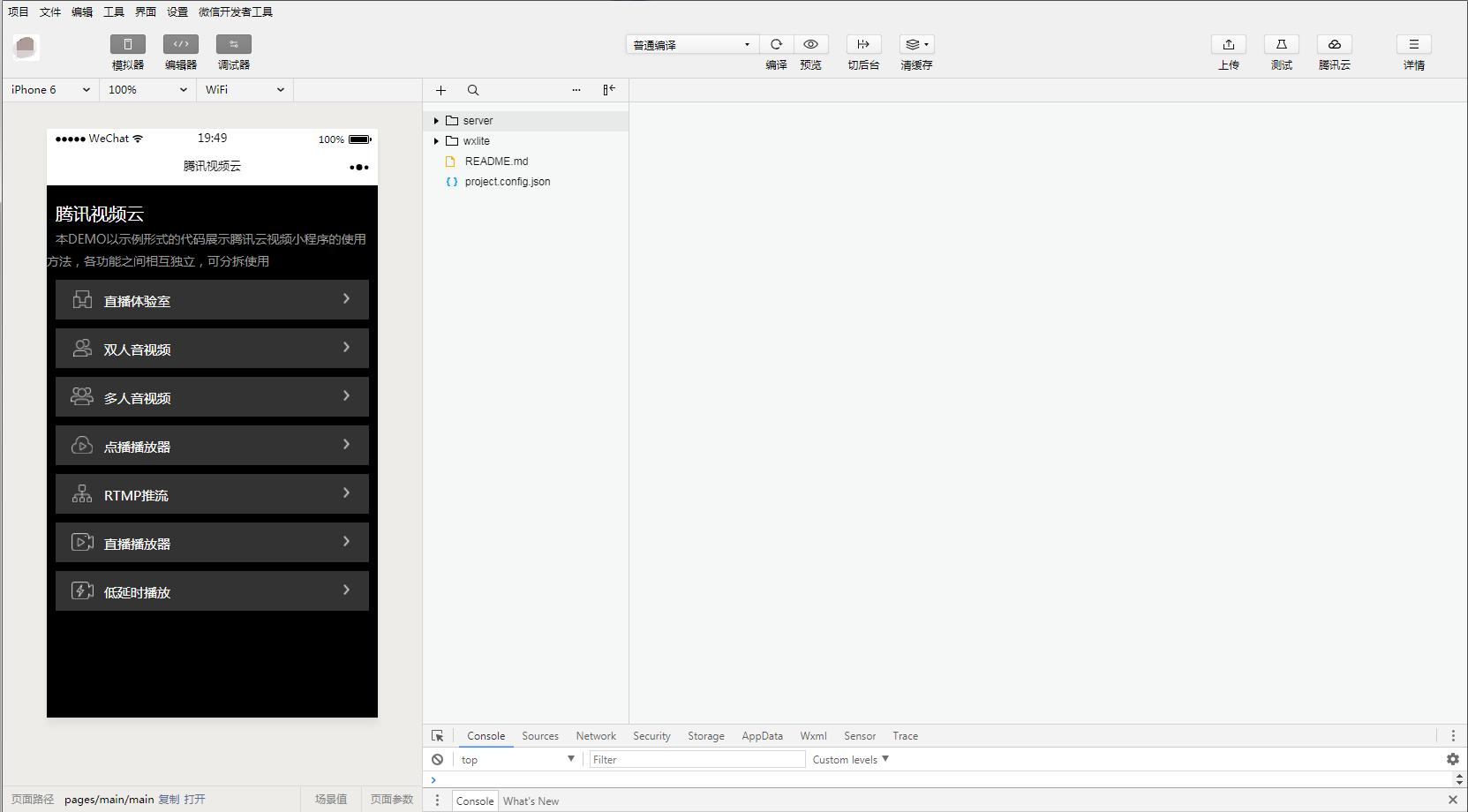Click the search icon in file panel
The width and height of the screenshot is (1468, 812).
click(473, 90)
